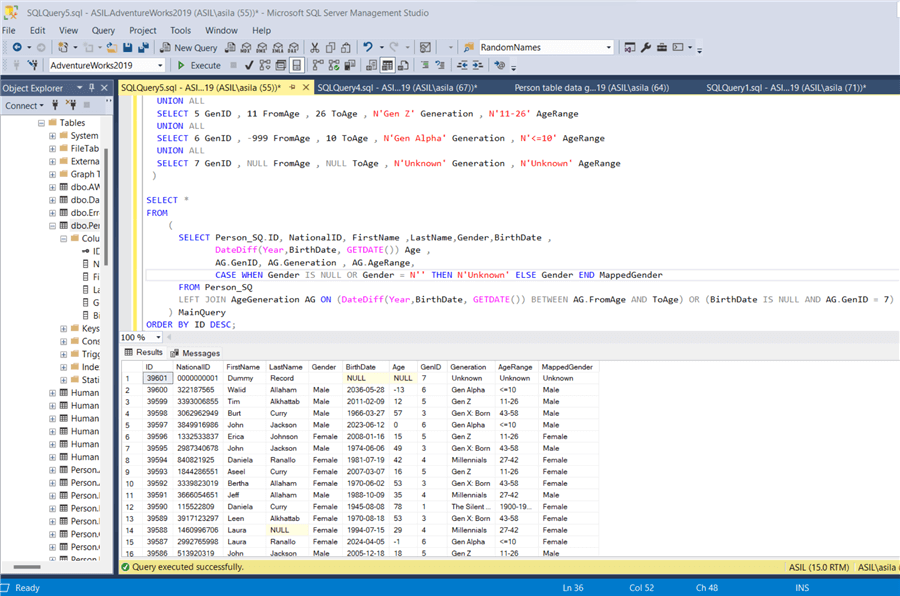Open the Comment Out Selected Lines icon
The width and height of the screenshot is (900, 596).
[425, 66]
